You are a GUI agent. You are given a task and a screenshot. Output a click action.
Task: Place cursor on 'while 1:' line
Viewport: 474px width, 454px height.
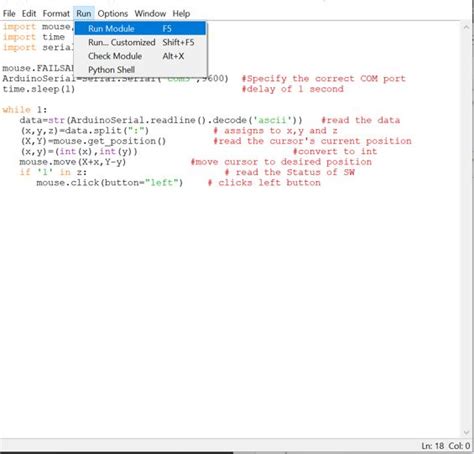pos(25,110)
